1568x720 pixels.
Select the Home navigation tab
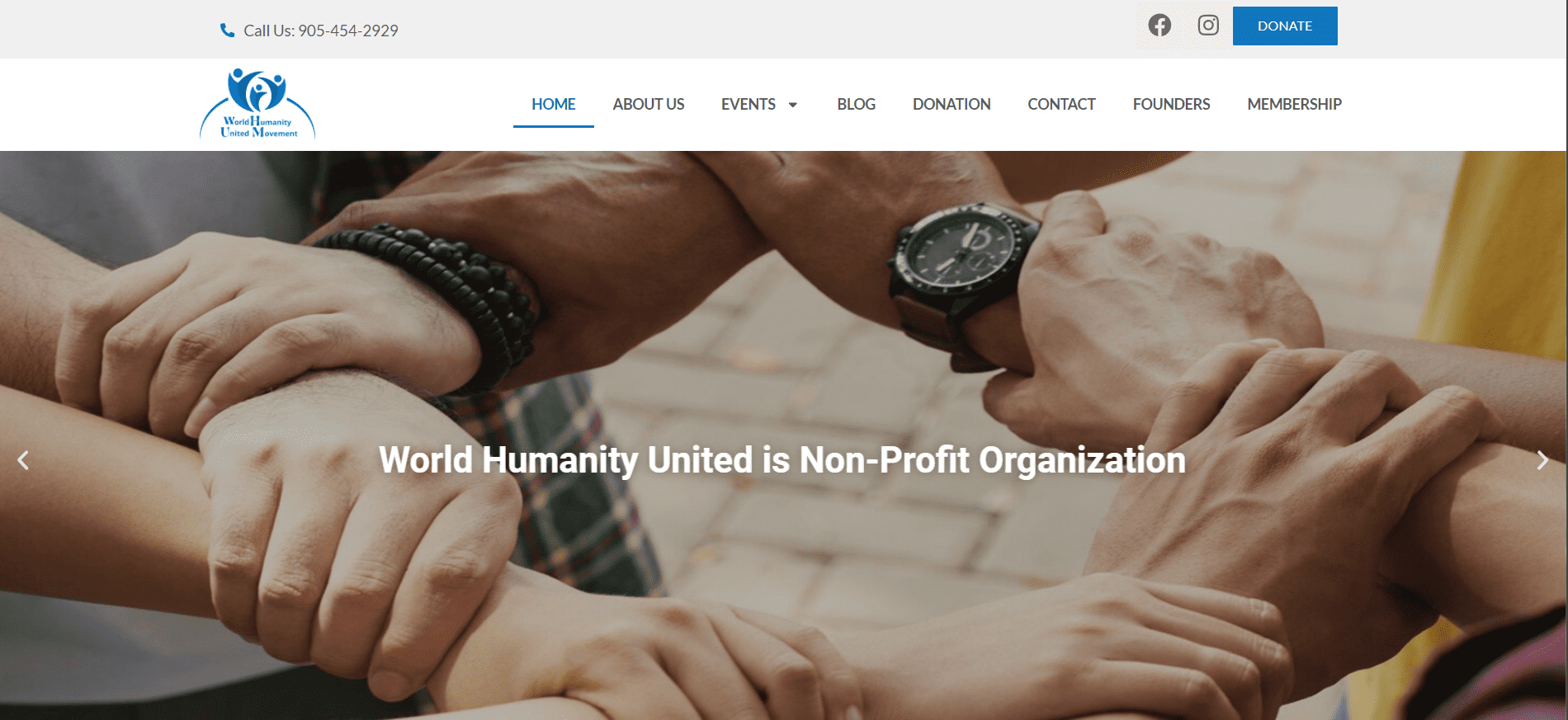coord(554,104)
